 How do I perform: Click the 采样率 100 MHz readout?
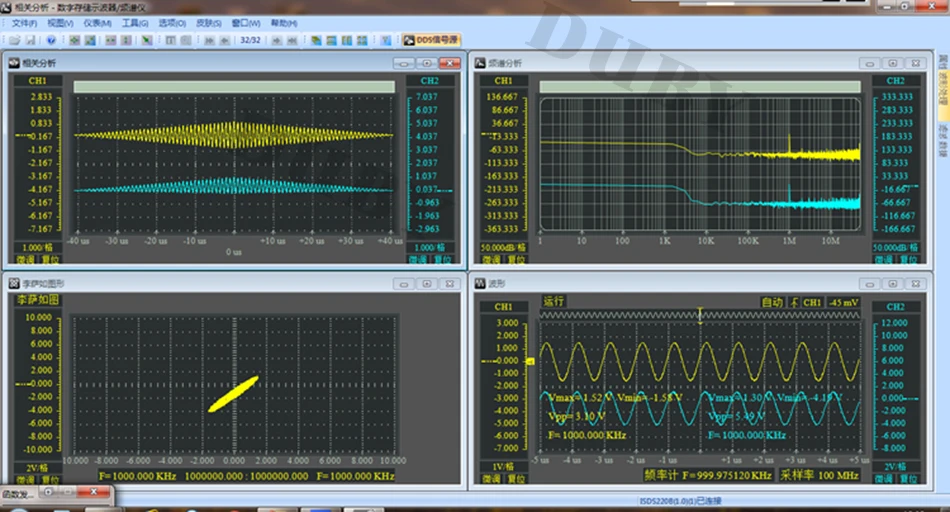coord(819,475)
